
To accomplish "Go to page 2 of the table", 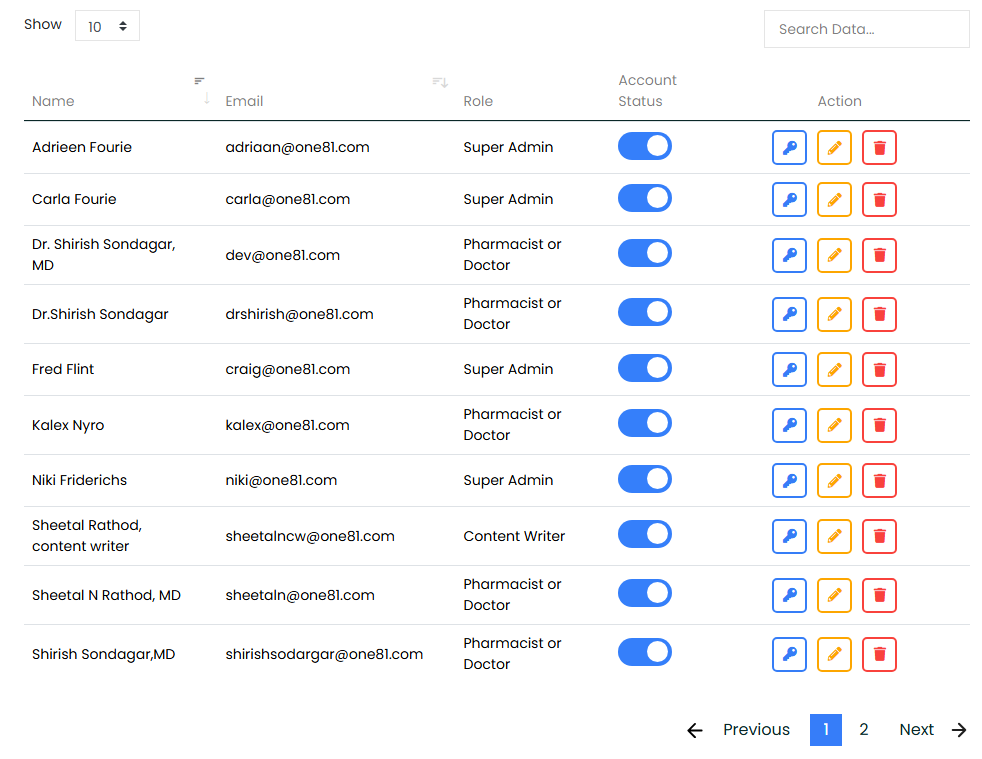I will 863,730.
